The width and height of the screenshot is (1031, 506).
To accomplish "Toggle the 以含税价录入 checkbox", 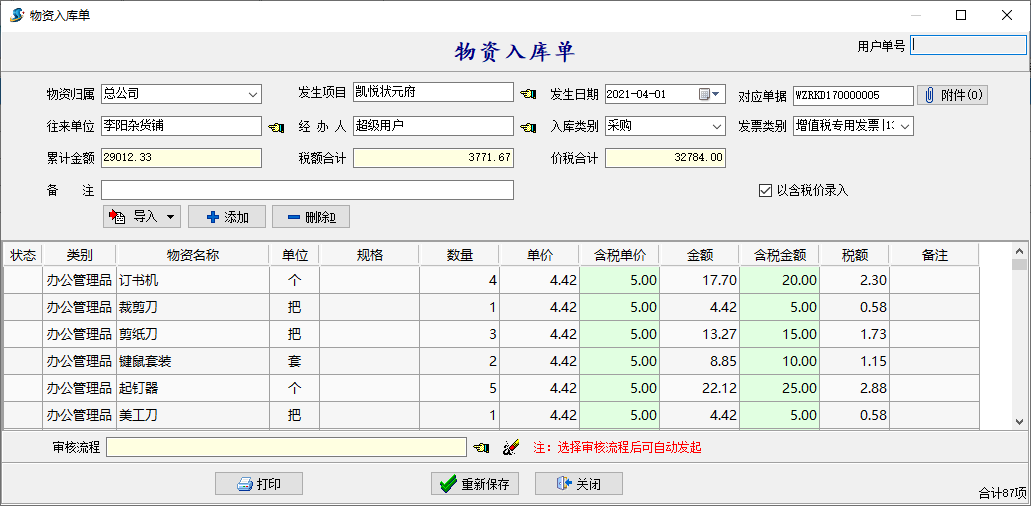I will tap(765, 190).
